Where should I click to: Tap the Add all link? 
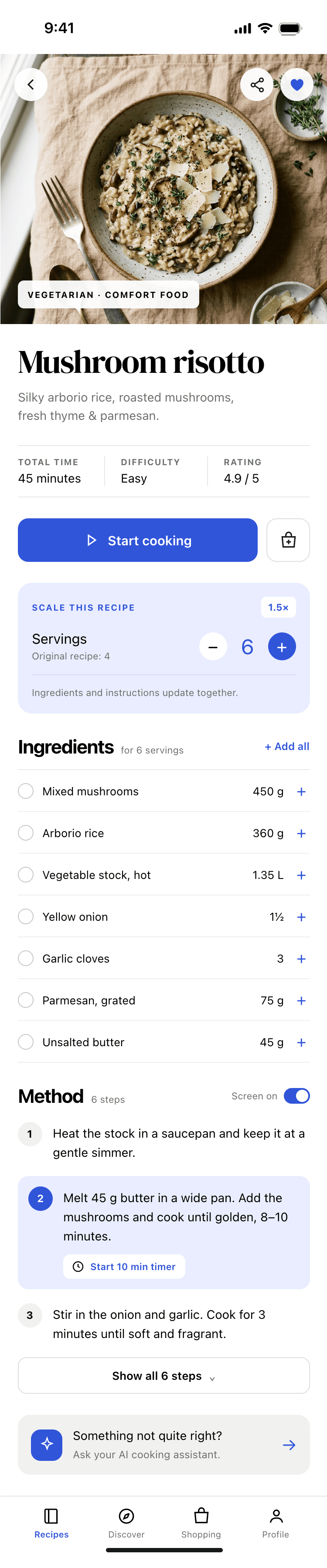(x=287, y=747)
